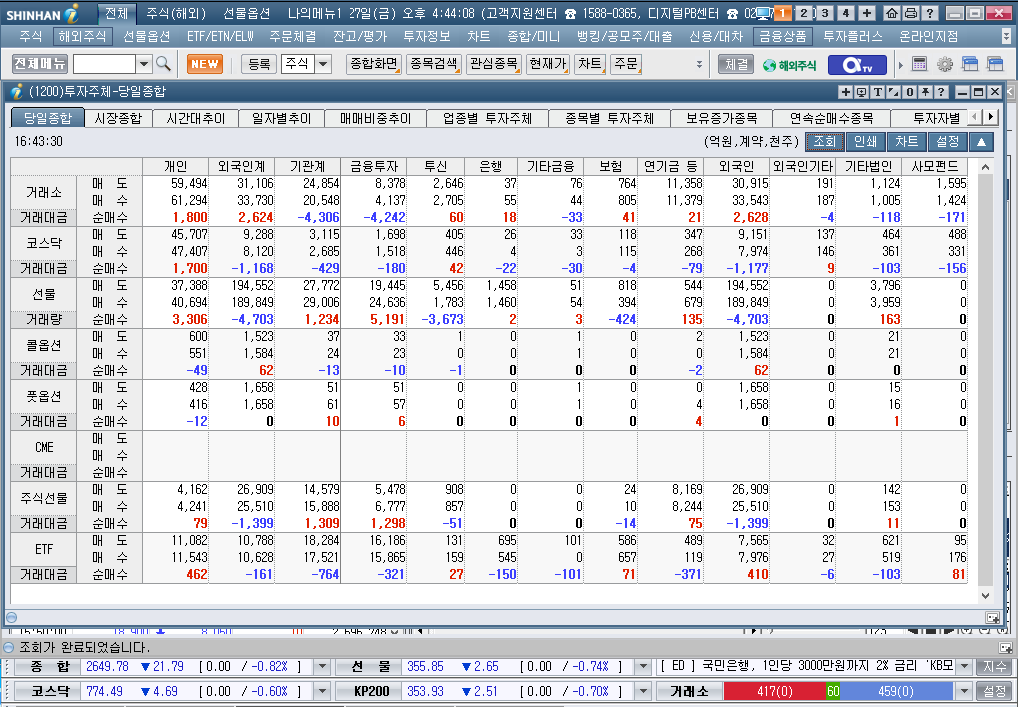
Task: Click the 전체메뉴 button
Action: [x=40, y=64]
